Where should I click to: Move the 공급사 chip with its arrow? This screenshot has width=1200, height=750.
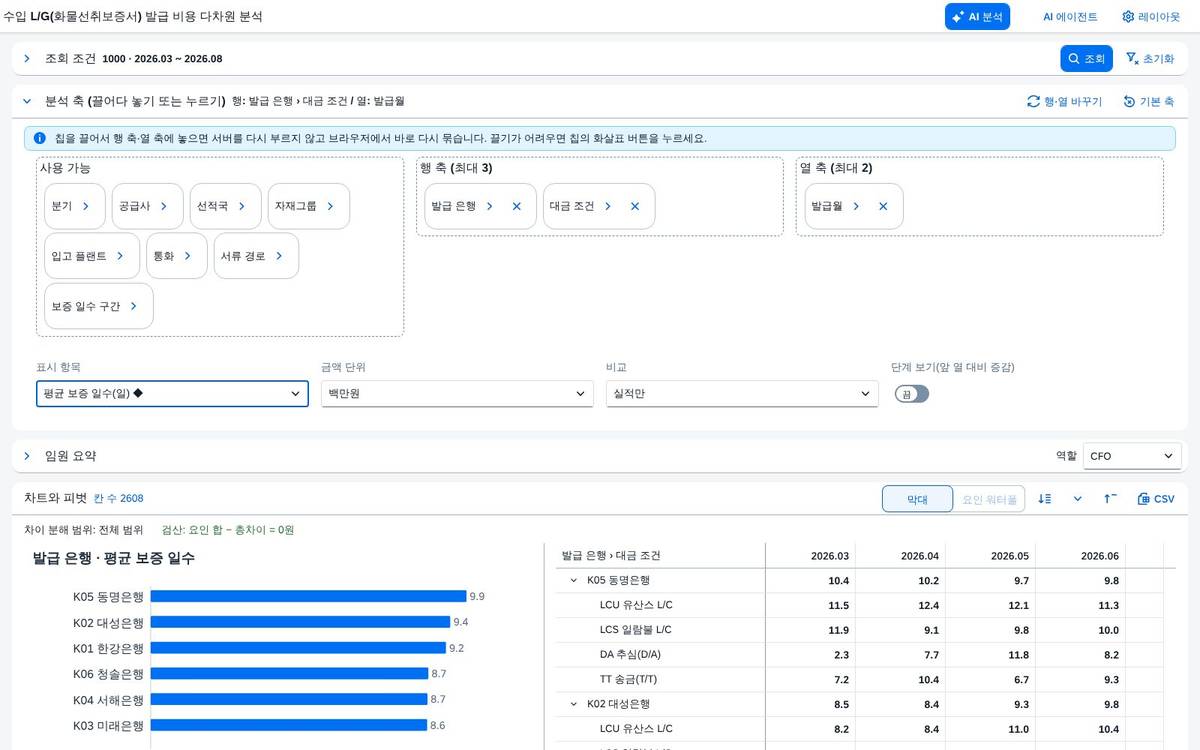pos(164,206)
